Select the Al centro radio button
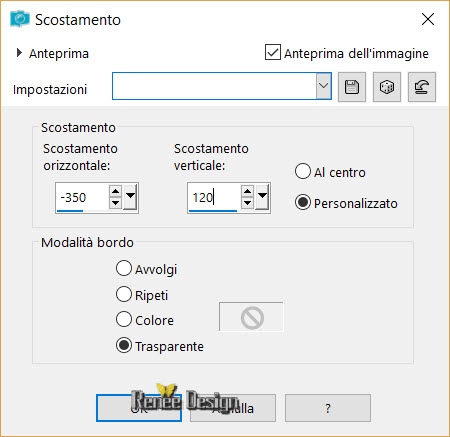450x437 pixels. (303, 171)
